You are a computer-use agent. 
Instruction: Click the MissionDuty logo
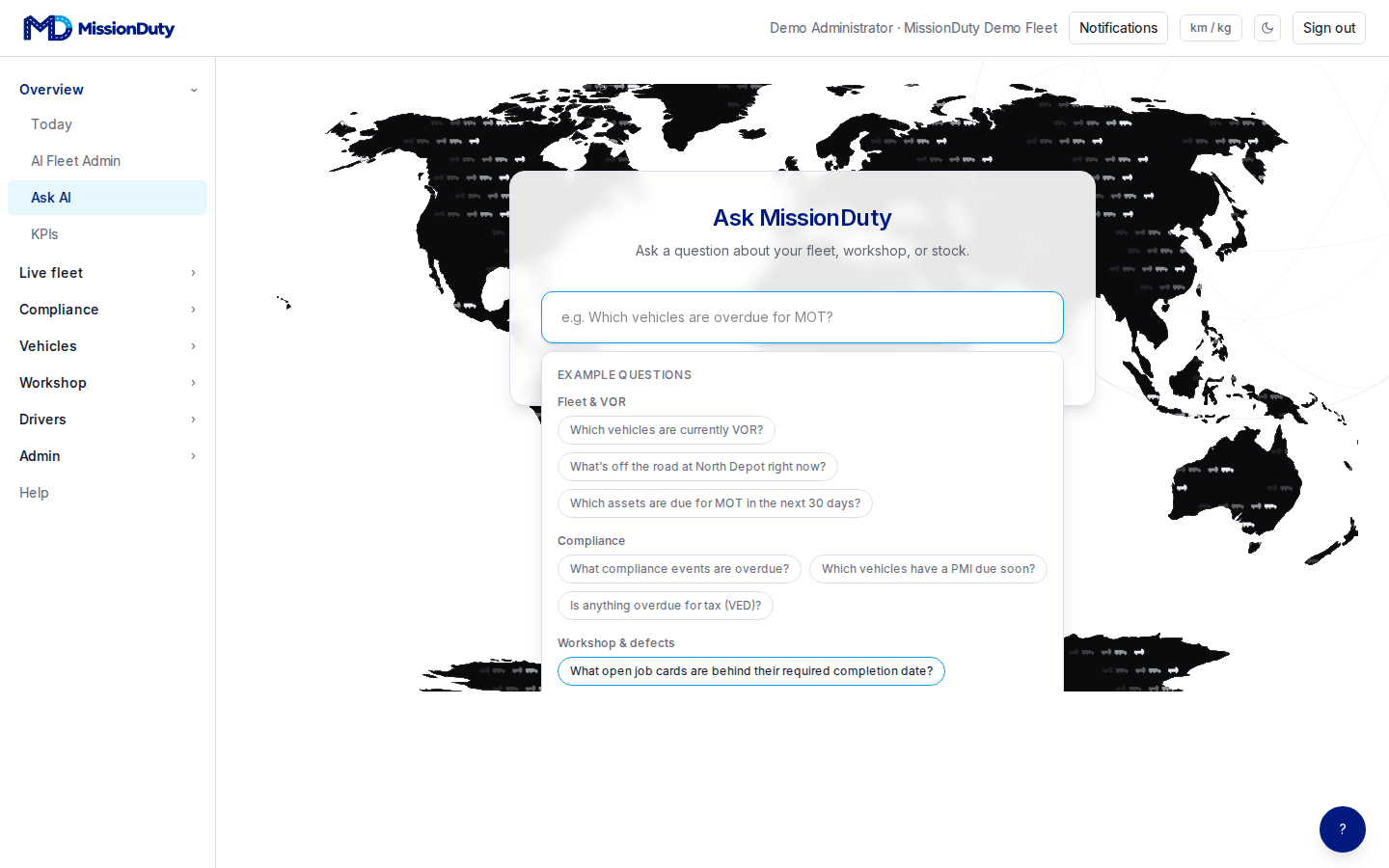(x=99, y=28)
